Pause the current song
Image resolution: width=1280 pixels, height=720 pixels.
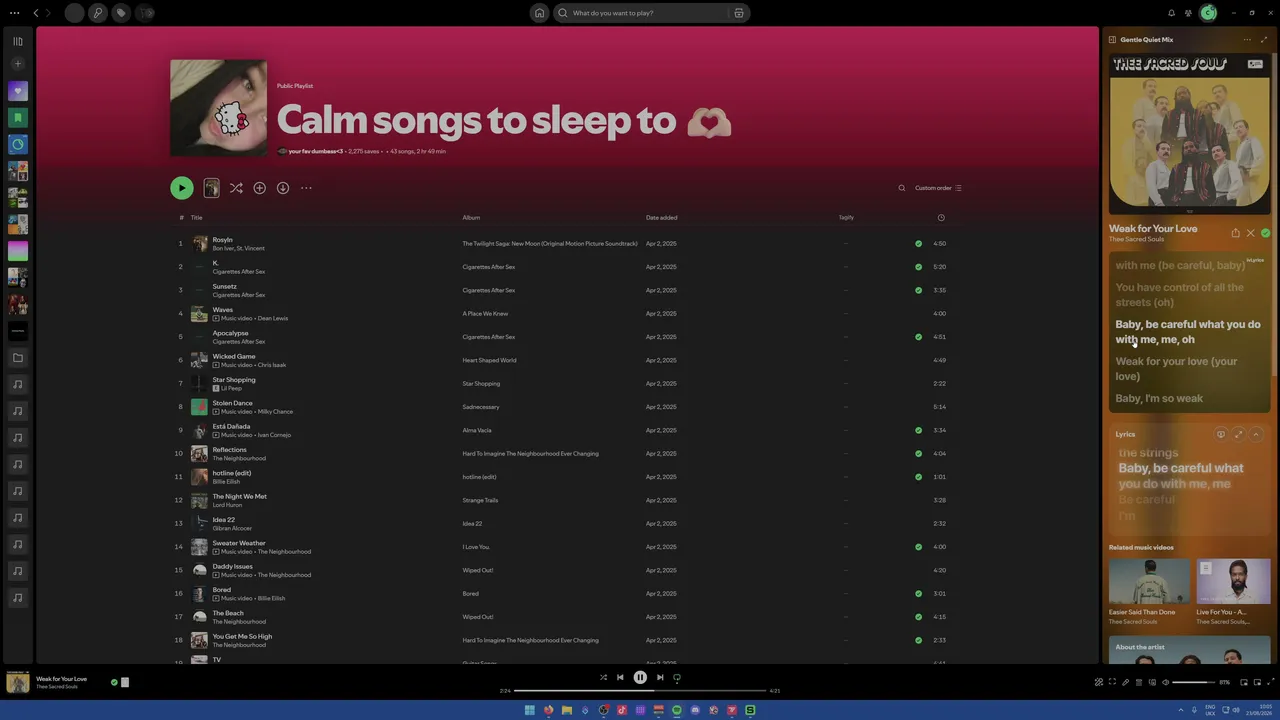[x=640, y=677]
